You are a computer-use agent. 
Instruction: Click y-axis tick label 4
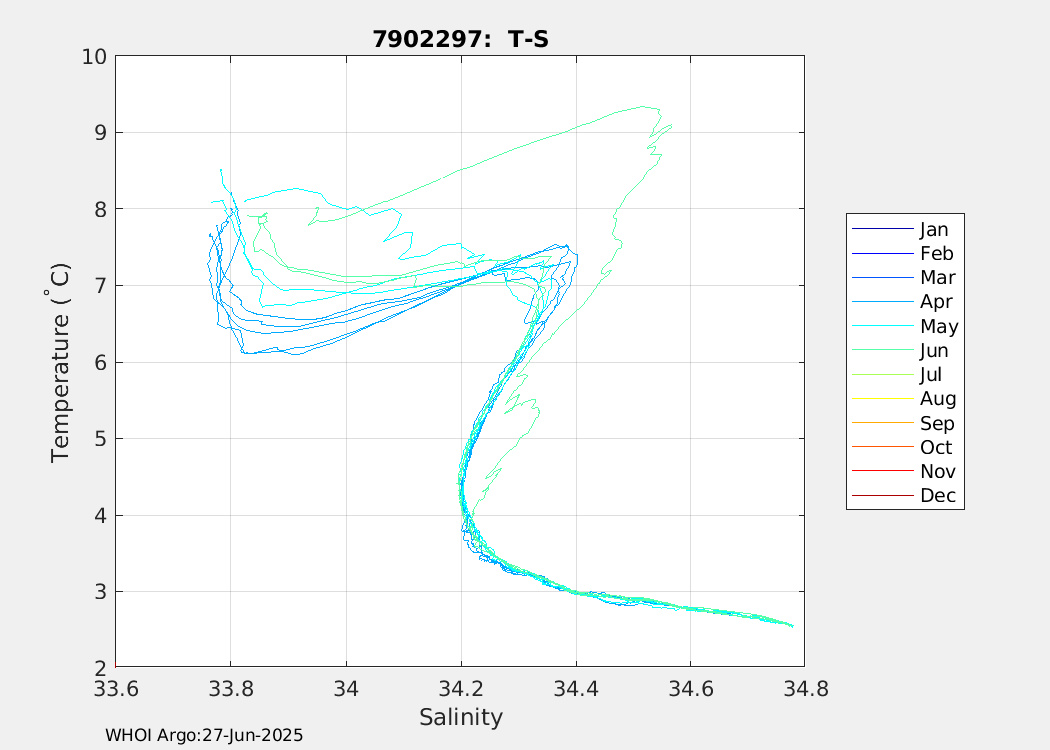pyautogui.click(x=100, y=516)
